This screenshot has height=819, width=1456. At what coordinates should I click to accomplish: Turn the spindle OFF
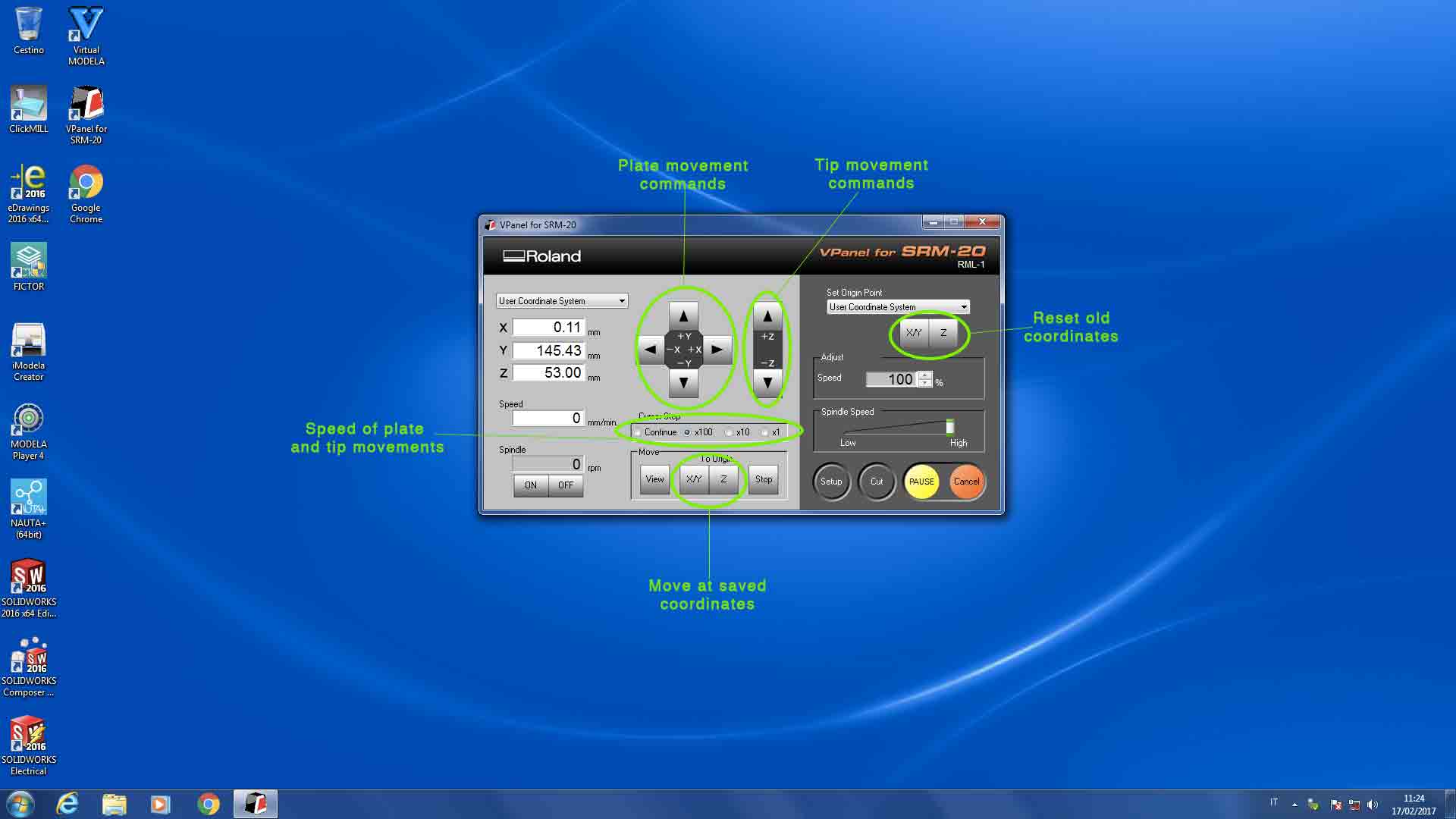tap(566, 485)
